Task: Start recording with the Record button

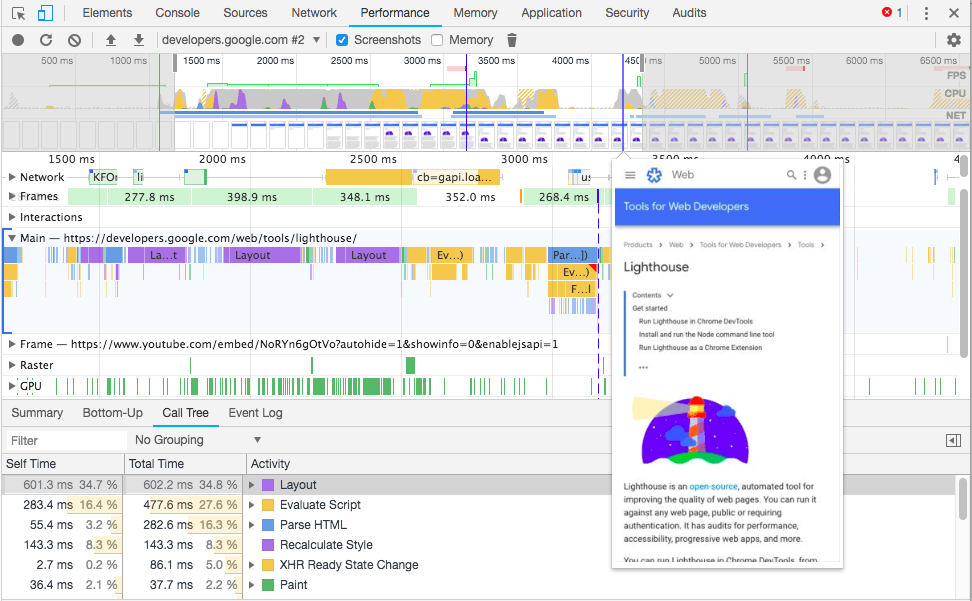Action: point(18,40)
